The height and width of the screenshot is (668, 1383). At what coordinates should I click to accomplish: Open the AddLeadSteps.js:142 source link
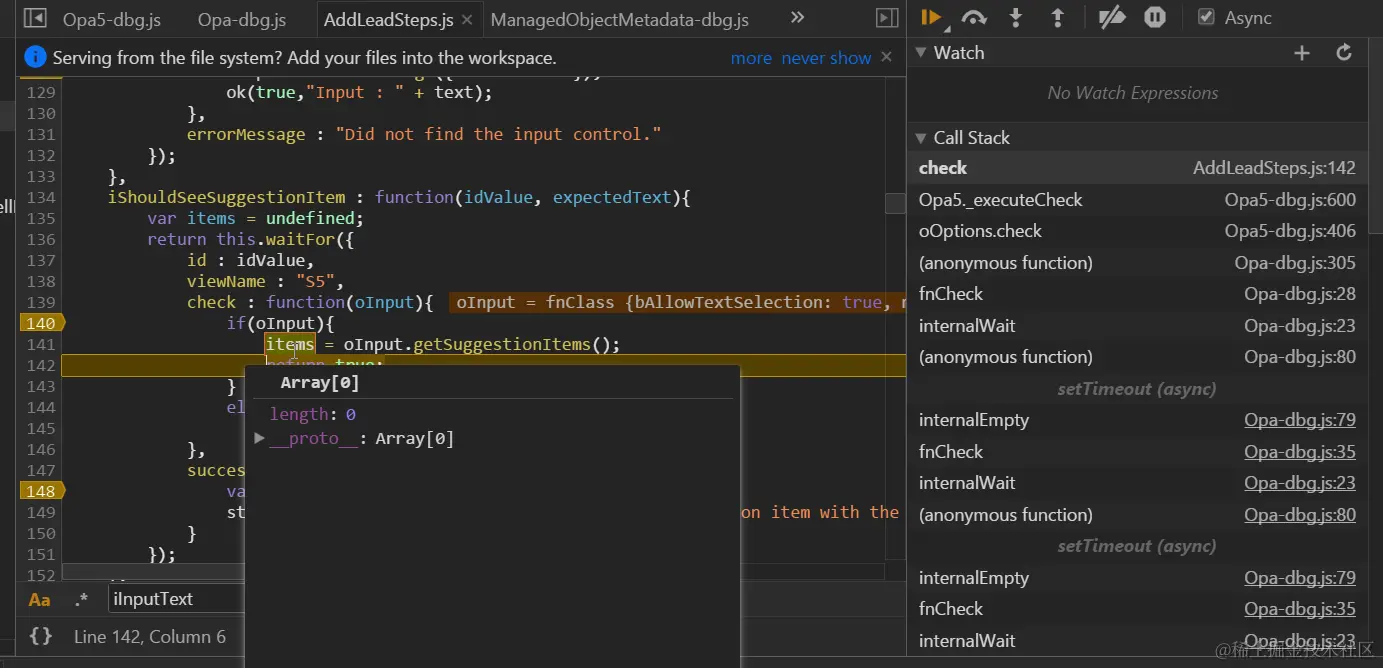(1274, 168)
